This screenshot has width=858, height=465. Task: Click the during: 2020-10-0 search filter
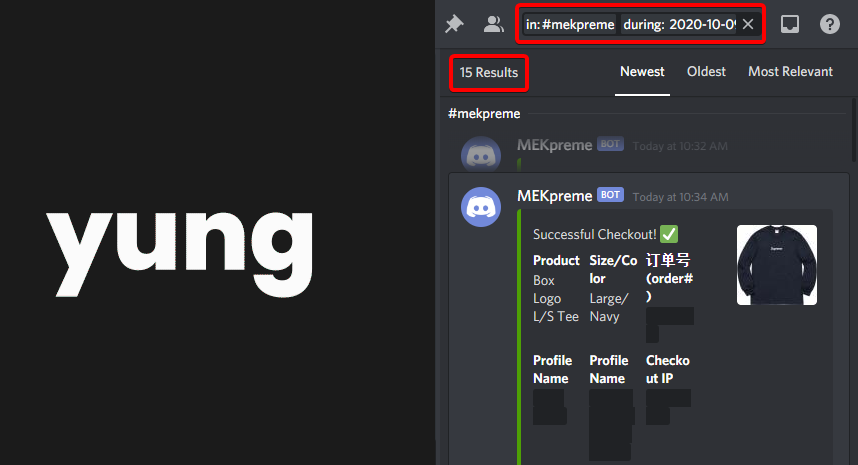[679, 25]
